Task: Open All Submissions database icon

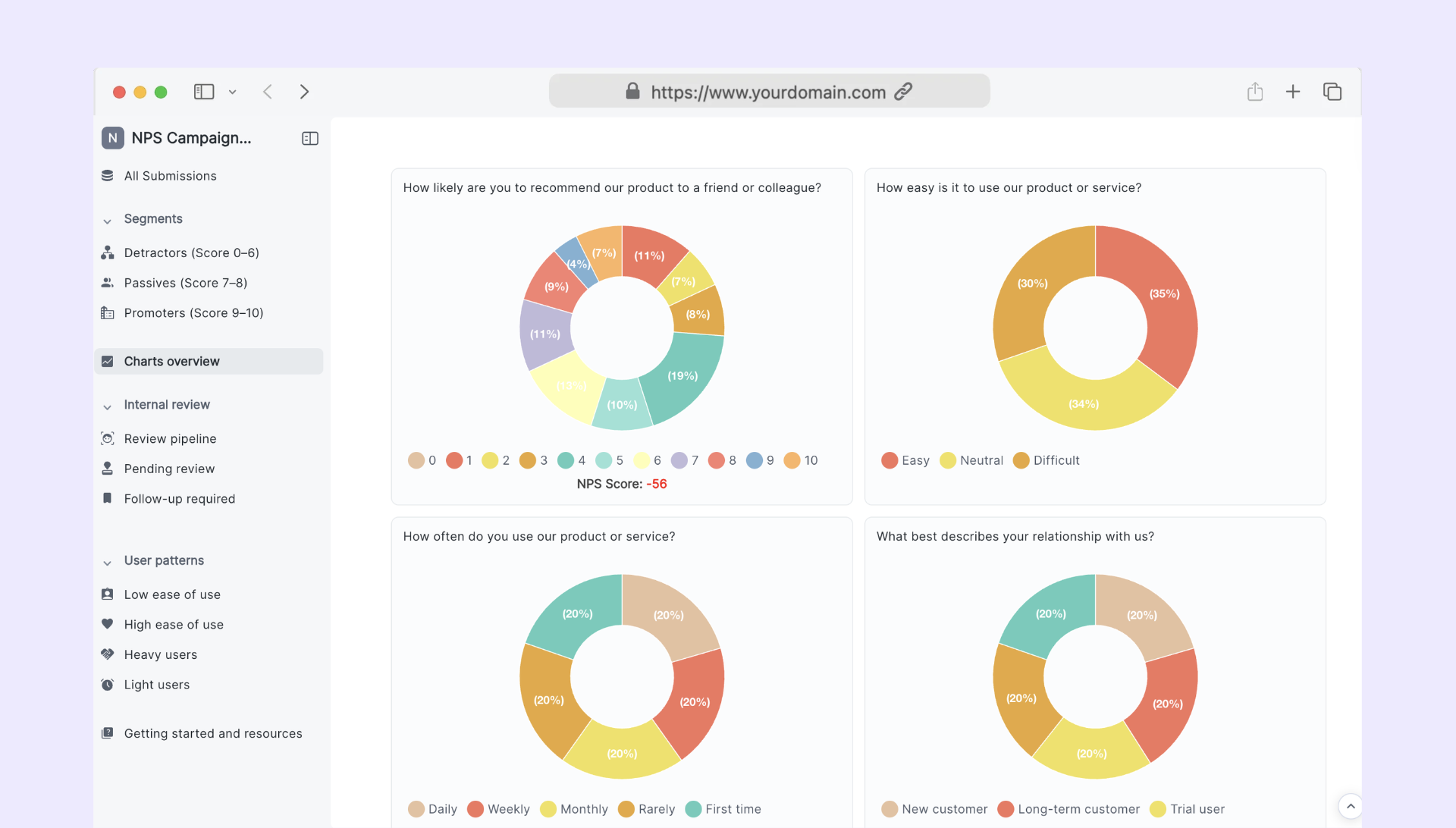Action: [x=108, y=176]
